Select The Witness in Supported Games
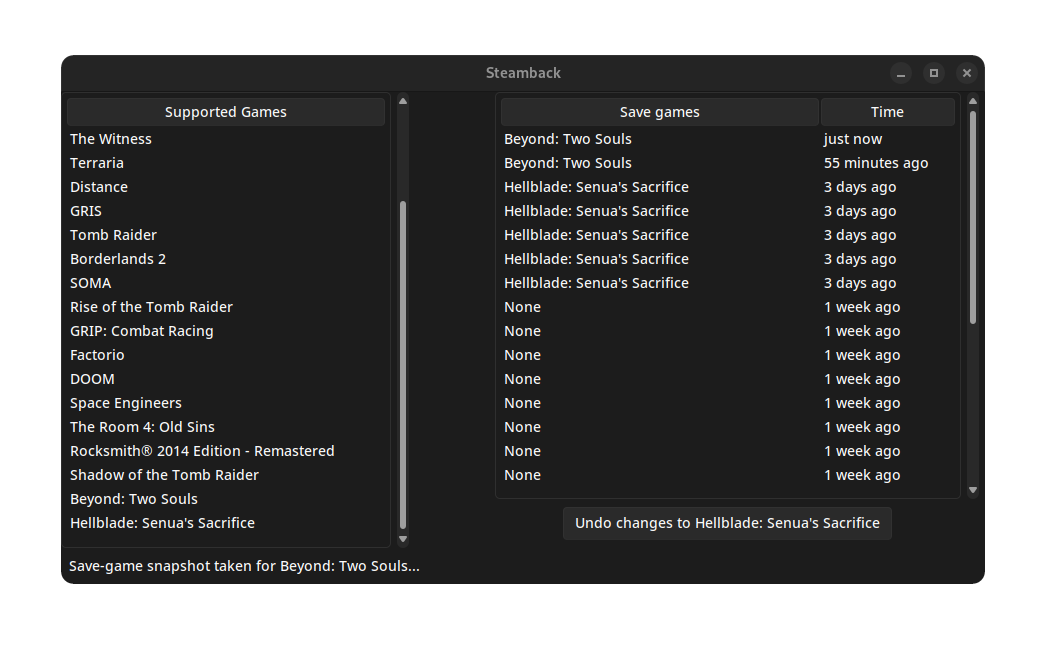Image resolution: width=1046 pixels, height=651 pixels. [x=111, y=138]
